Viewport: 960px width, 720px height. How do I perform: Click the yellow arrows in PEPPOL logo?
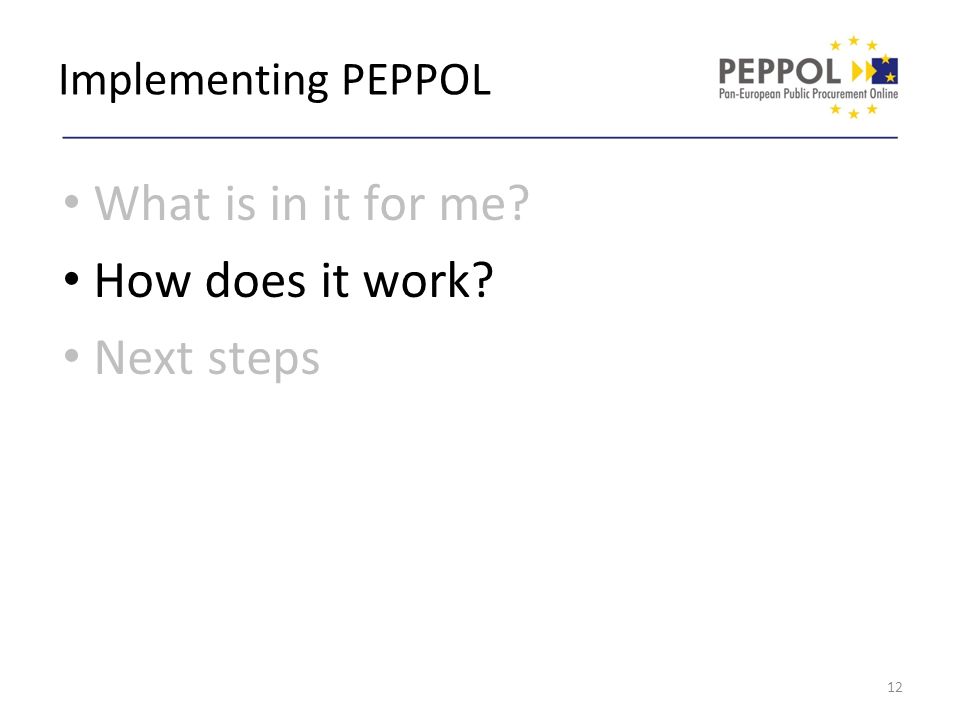pyautogui.click(x=863, y=71)
